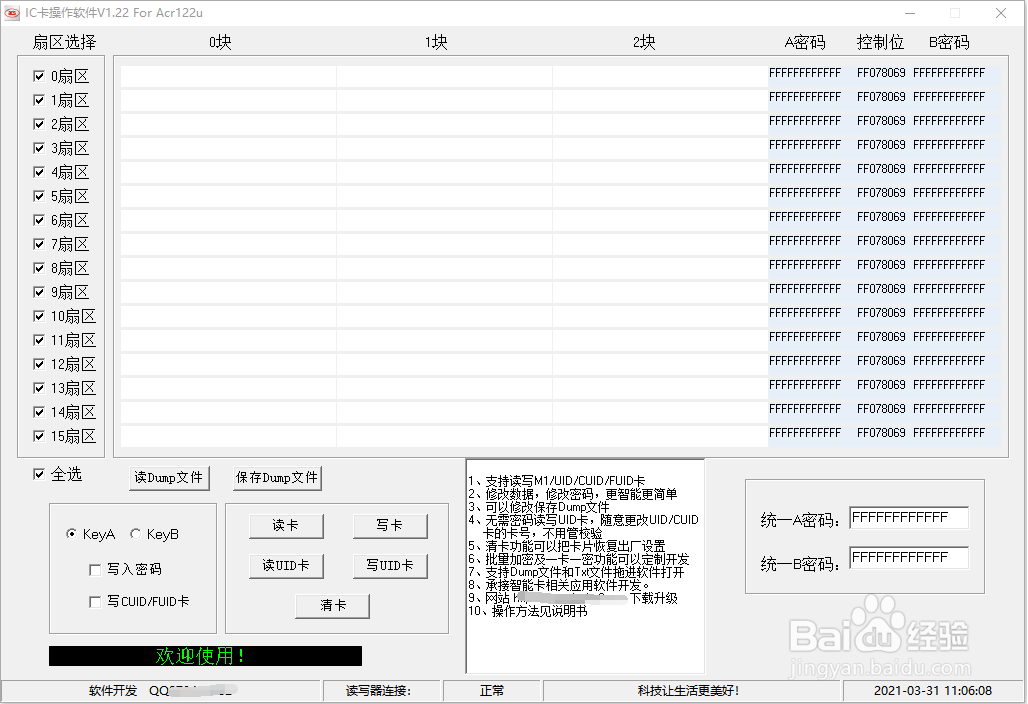Deselect the 12扇区 checkbox
1028x704 pixels.
pyautogui.click(x=39, y=364)
